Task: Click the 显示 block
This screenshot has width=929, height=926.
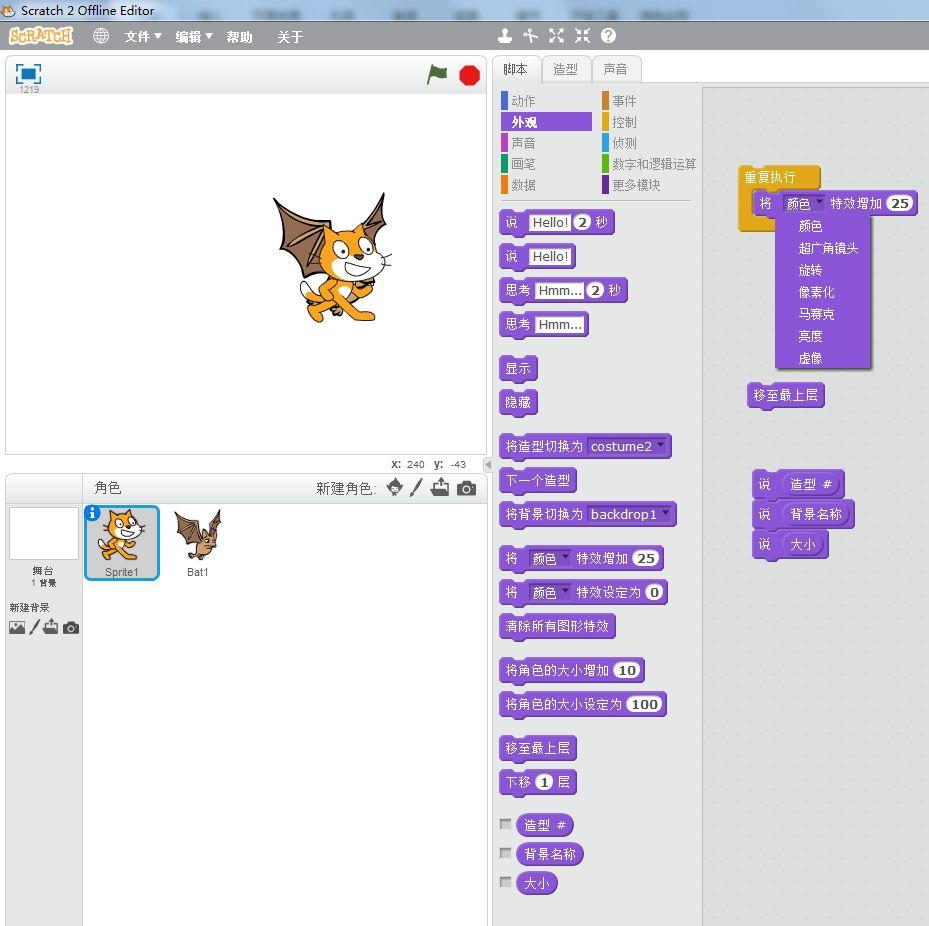Action: (x=518, y=368)
